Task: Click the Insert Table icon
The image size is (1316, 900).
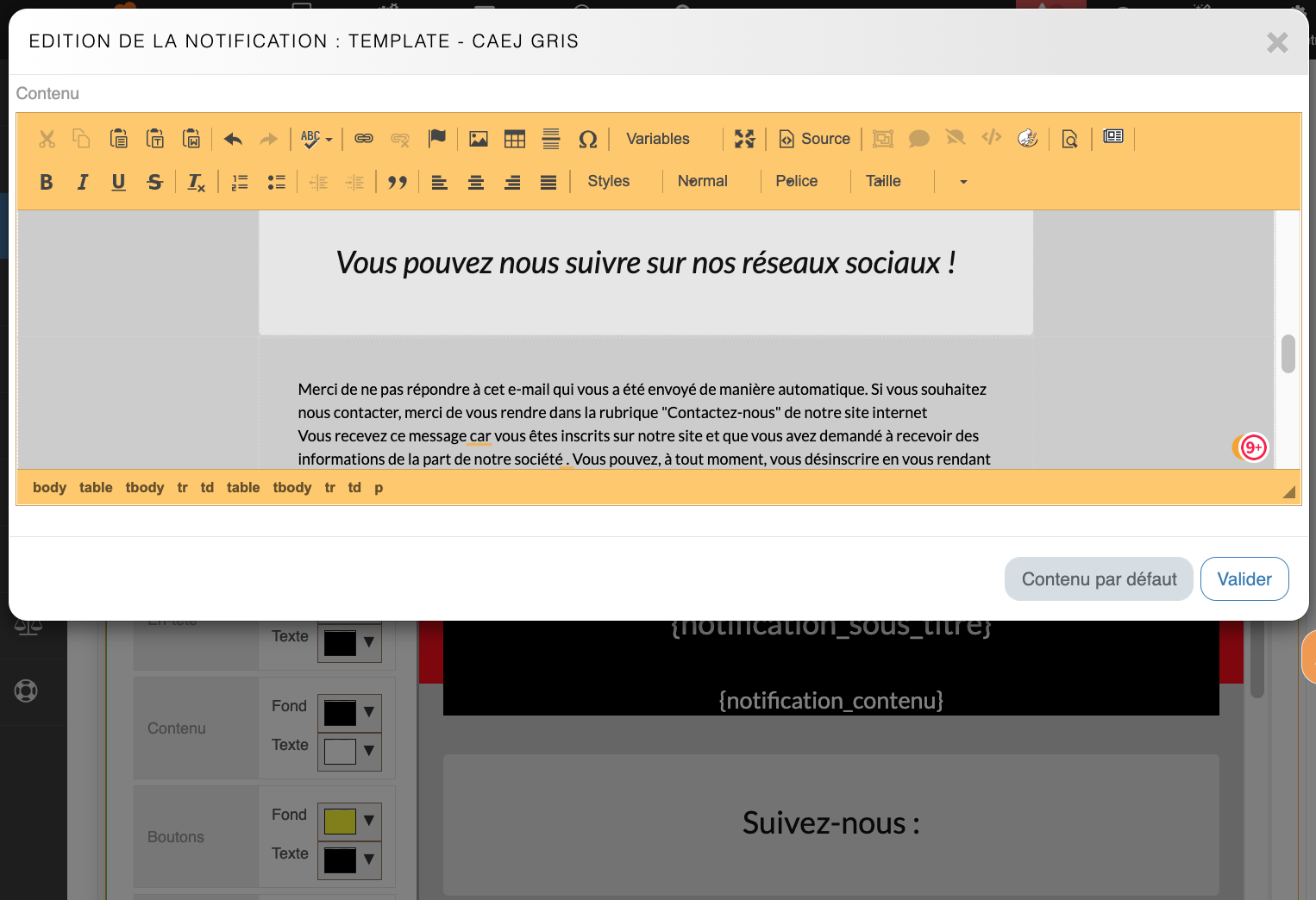Action: (515, 139)
